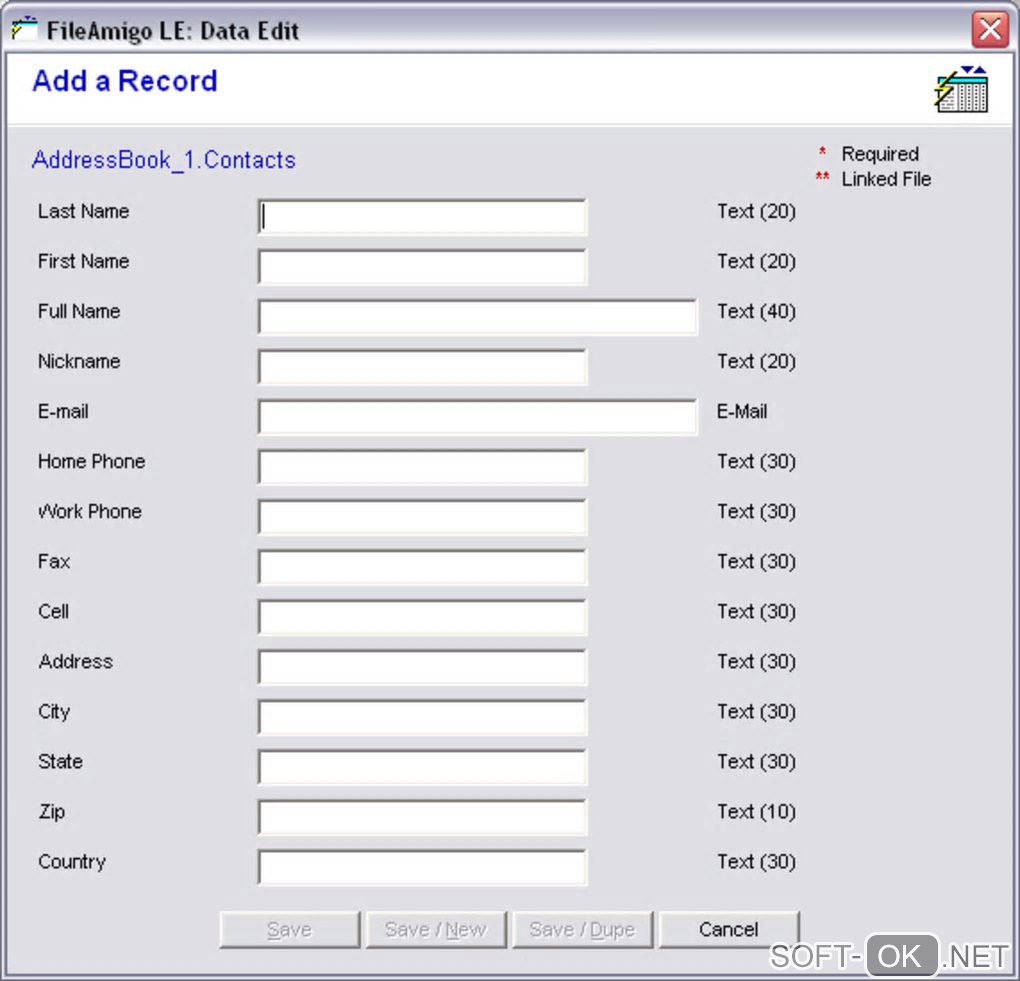The height and width of the screenshot is (981, 1020).
Task: Click the Work Phone label
Action: [90, 511]
